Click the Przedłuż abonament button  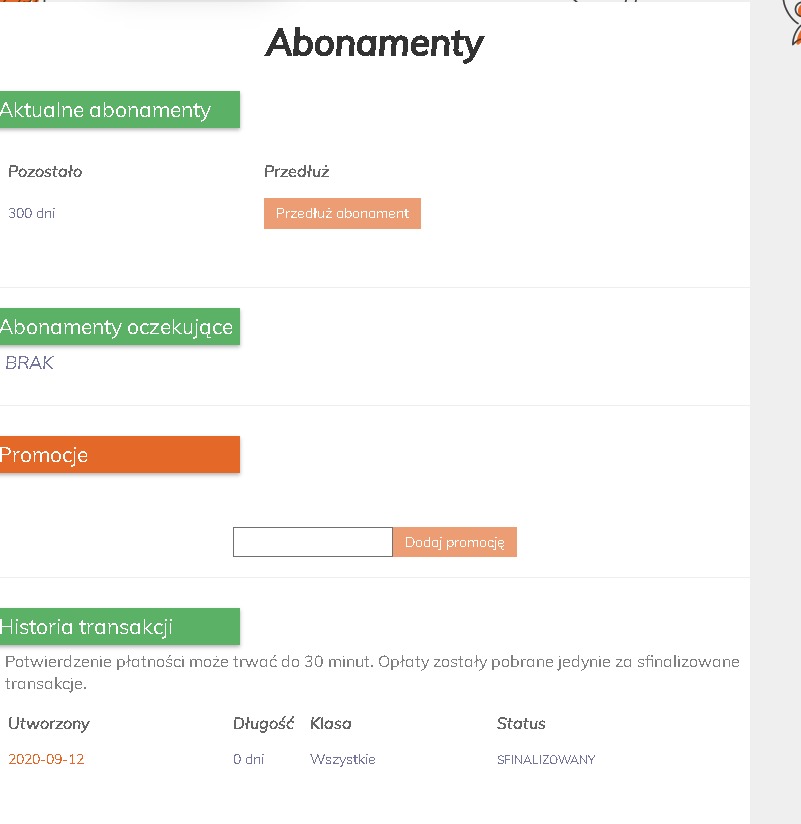(342, 213)
